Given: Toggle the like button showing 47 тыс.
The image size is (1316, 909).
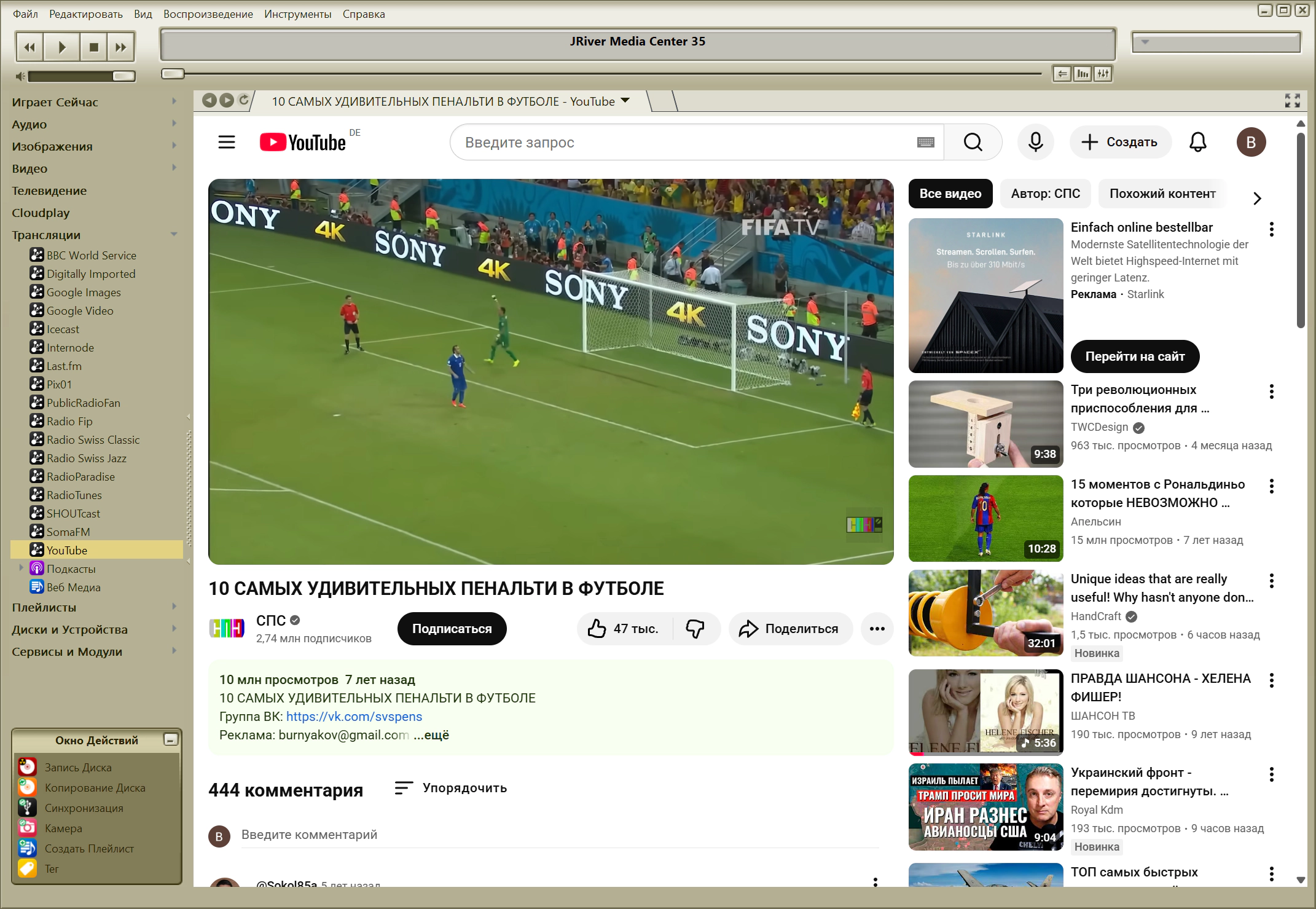Looking at the screenshot, I should [623, 628].
